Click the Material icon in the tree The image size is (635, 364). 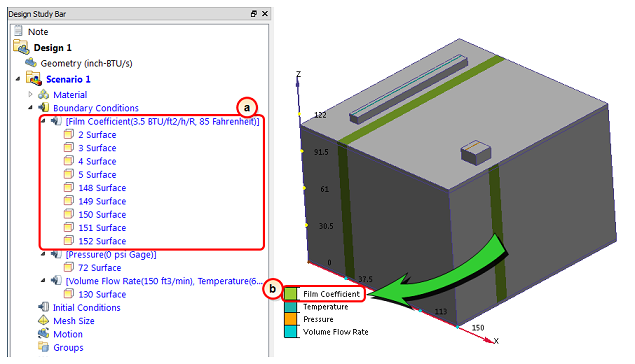pos(43,95)
